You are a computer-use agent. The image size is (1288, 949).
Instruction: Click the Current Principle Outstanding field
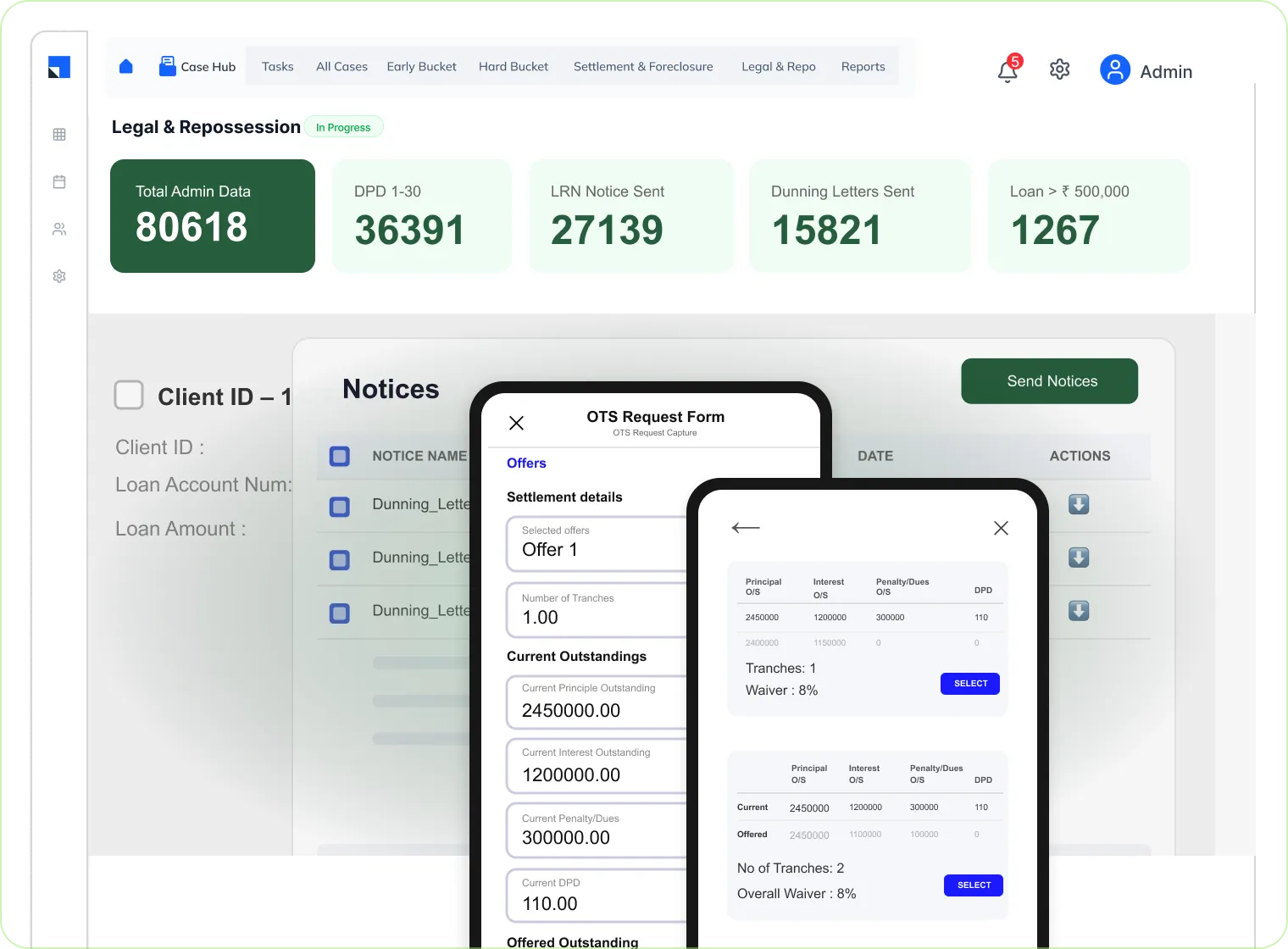(597, 702)
